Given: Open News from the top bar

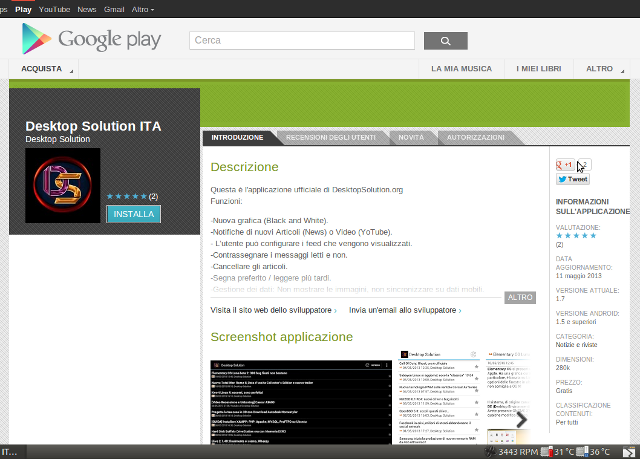Looking at the screenshot, I should (87, 9).
